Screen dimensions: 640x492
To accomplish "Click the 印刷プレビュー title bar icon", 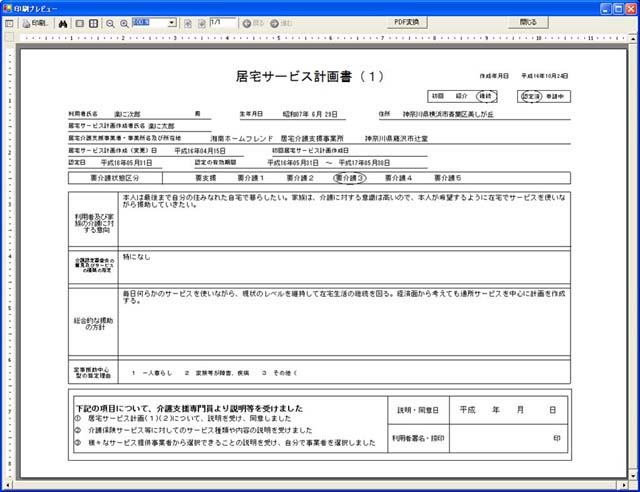I will [7, 8].
